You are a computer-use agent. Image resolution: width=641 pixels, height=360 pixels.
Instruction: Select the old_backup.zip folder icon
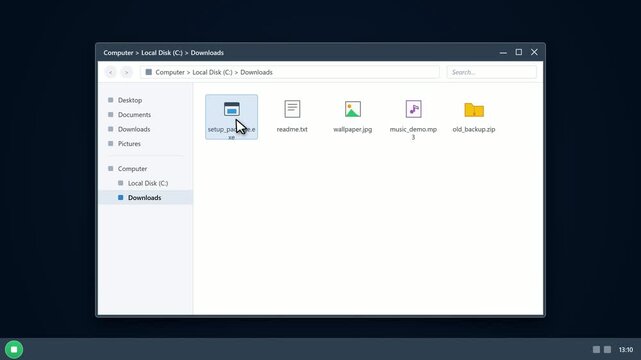474,110
